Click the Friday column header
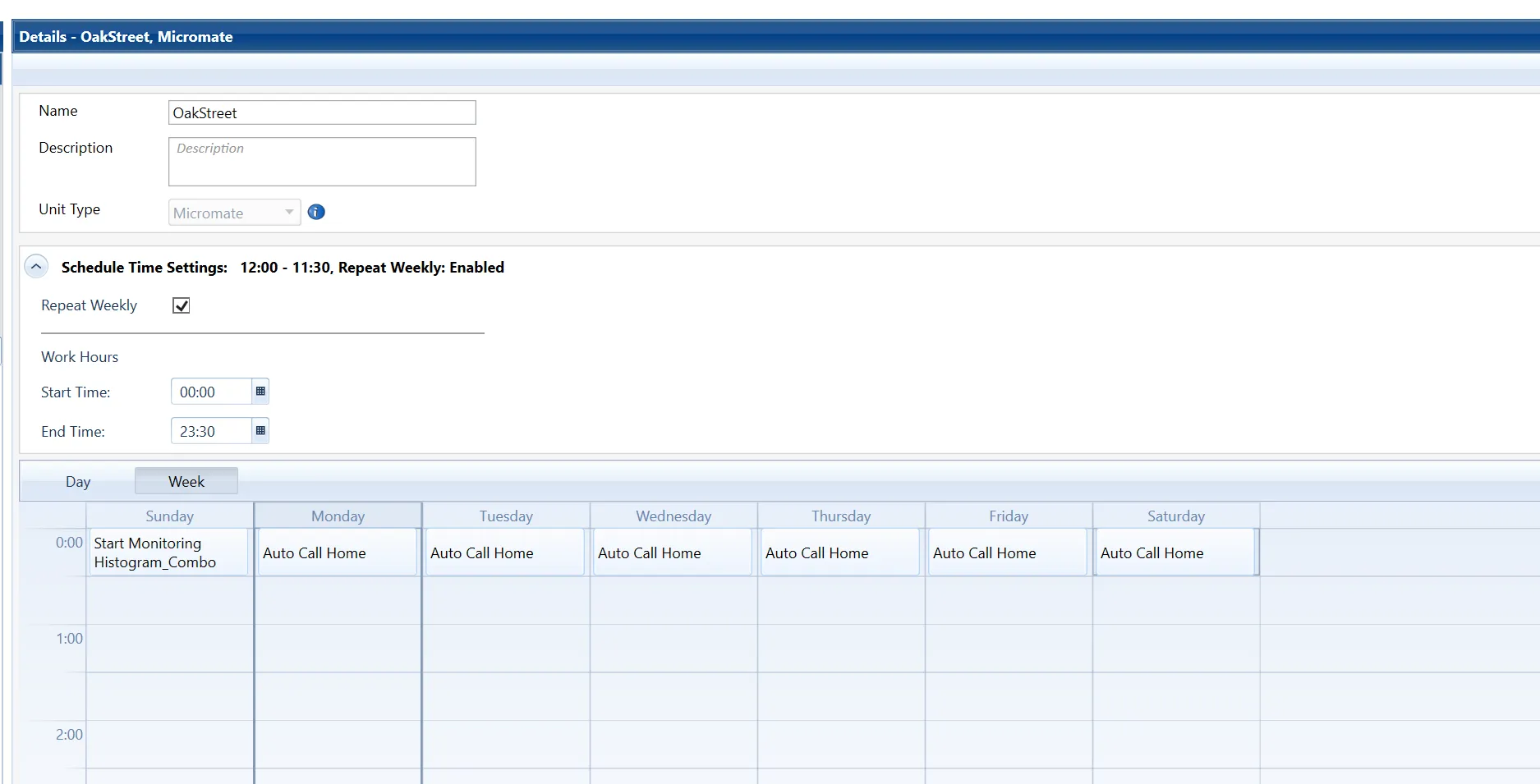 coord(1009,516)
